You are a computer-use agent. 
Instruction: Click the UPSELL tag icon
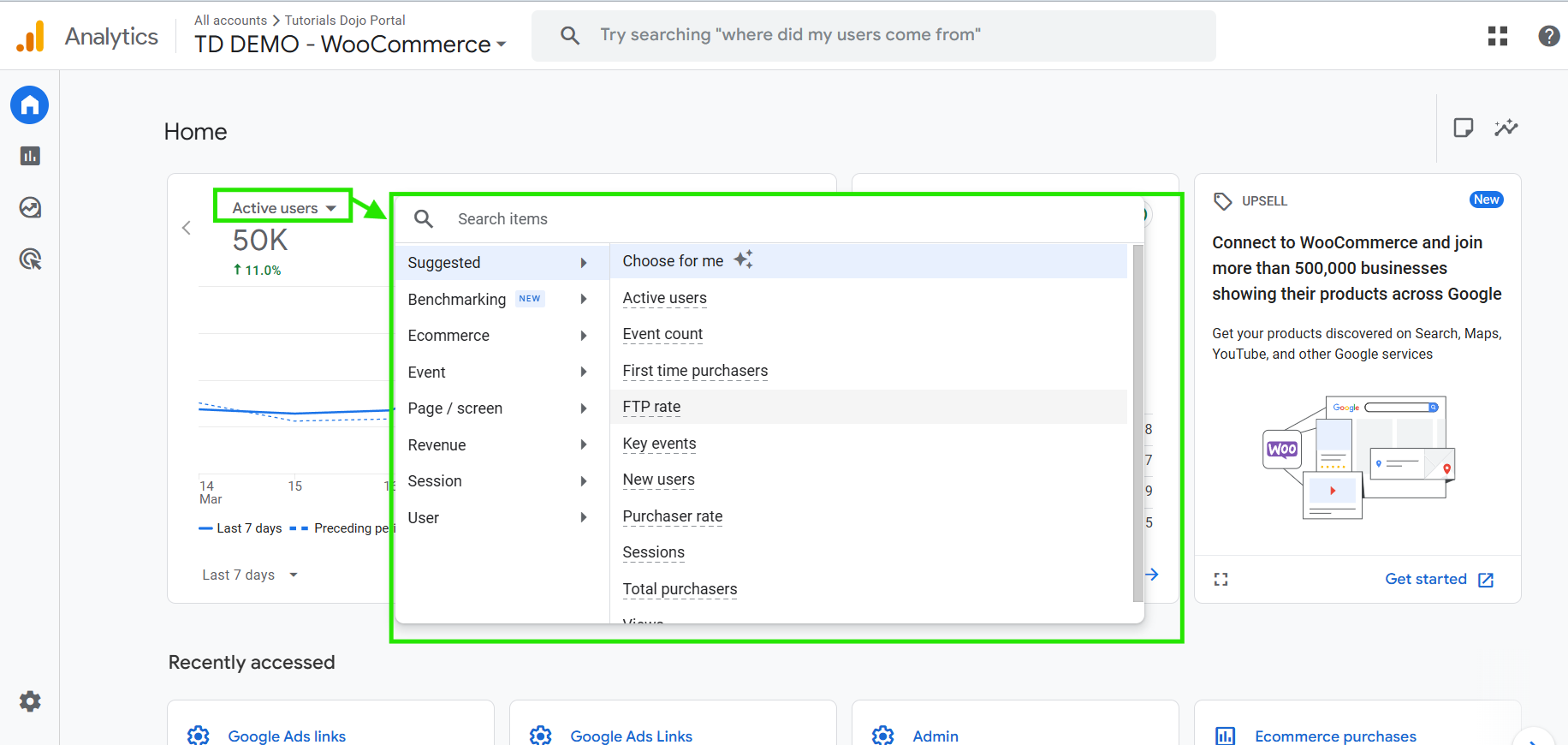pyautogui.click(x=1223, y=201)
